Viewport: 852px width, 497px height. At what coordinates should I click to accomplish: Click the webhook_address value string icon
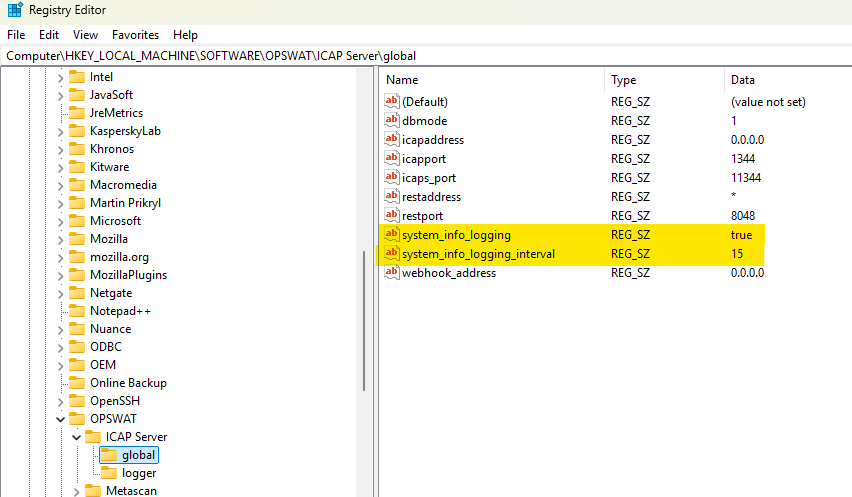pos(391,272)
